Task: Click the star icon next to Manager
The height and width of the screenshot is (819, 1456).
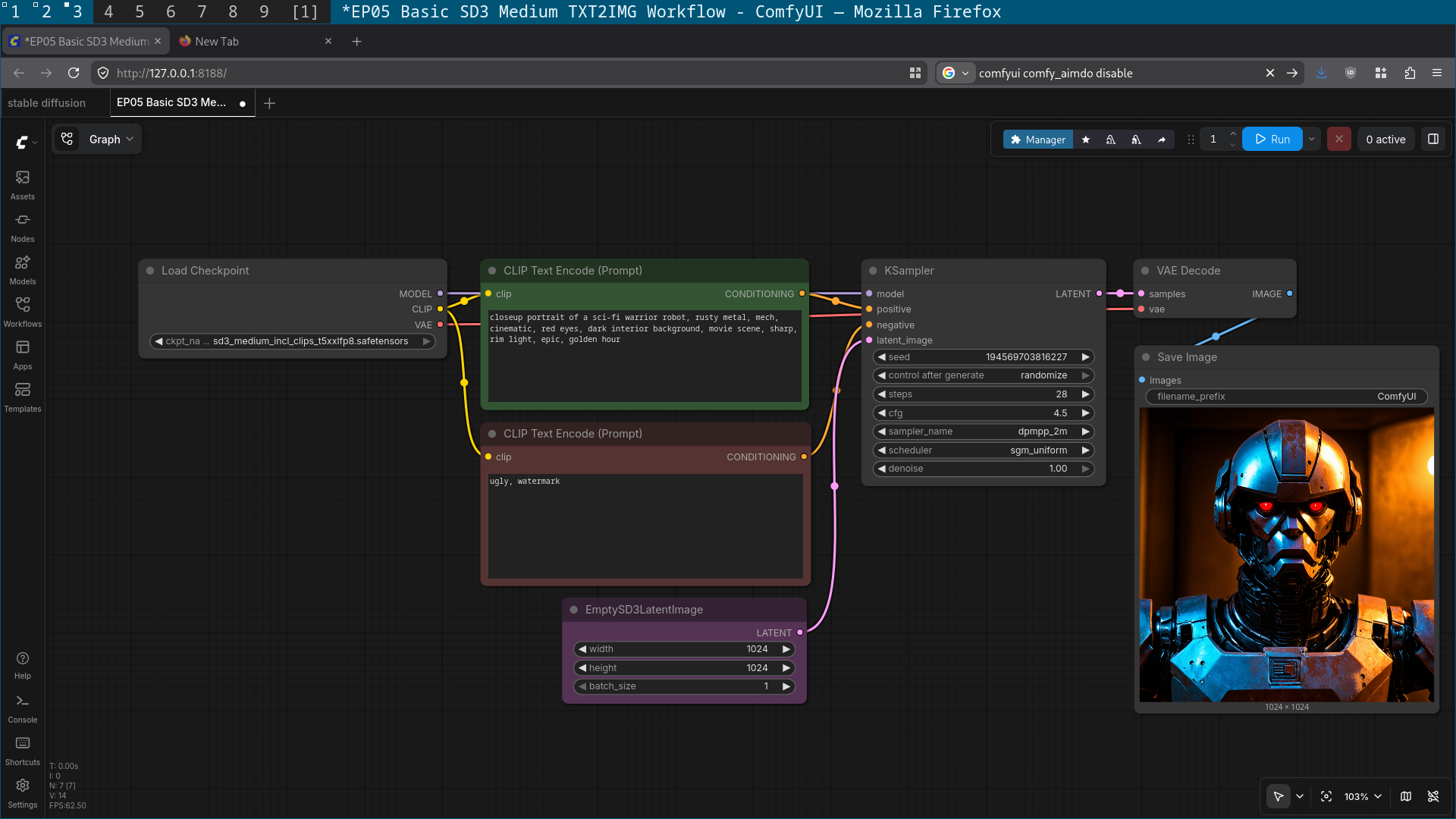Action: pos(1086,140)
